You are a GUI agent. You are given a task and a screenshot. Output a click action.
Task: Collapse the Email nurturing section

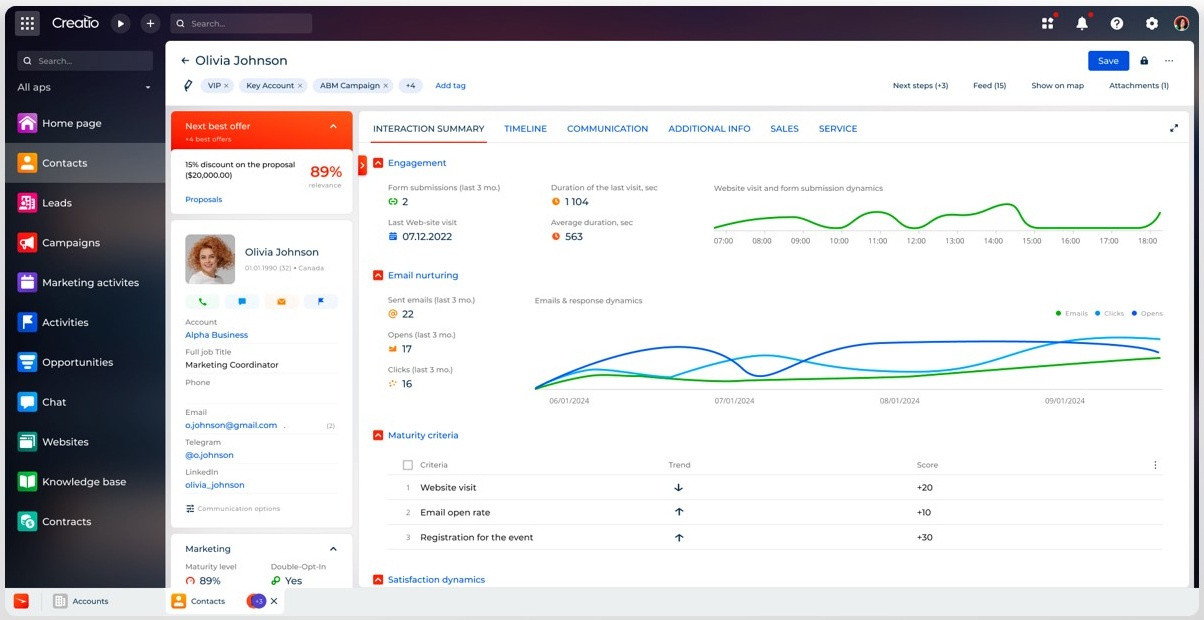click(x=378, y=275)
